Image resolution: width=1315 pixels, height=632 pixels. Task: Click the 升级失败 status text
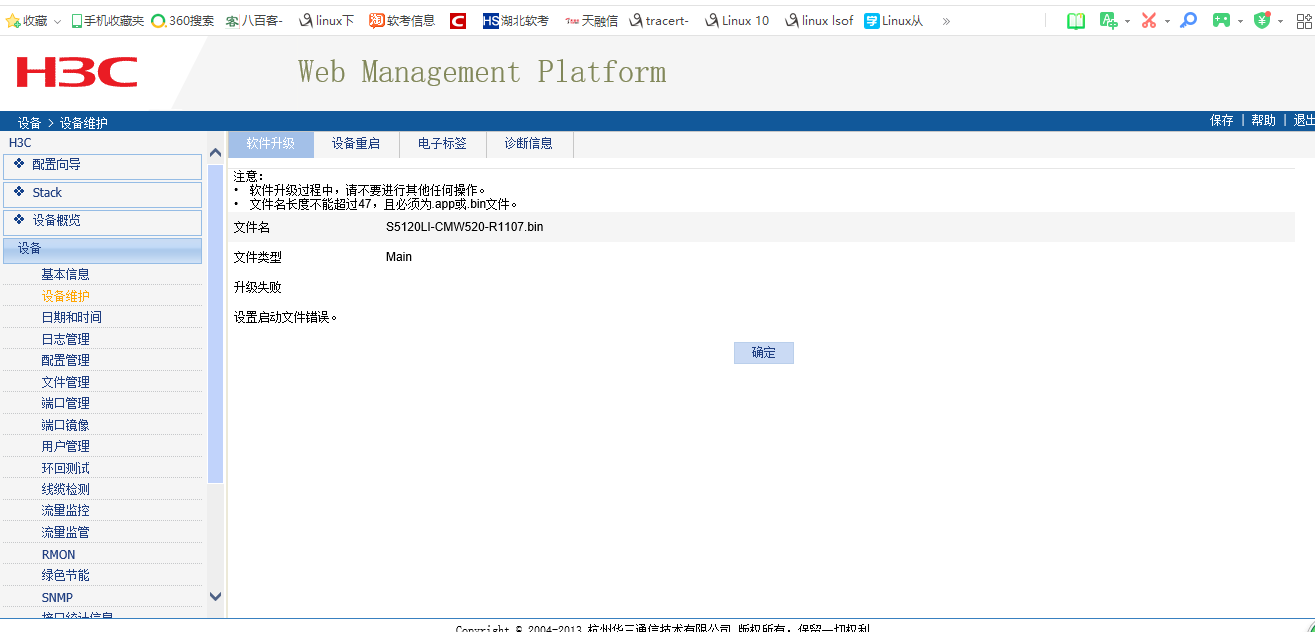(257, 287)
